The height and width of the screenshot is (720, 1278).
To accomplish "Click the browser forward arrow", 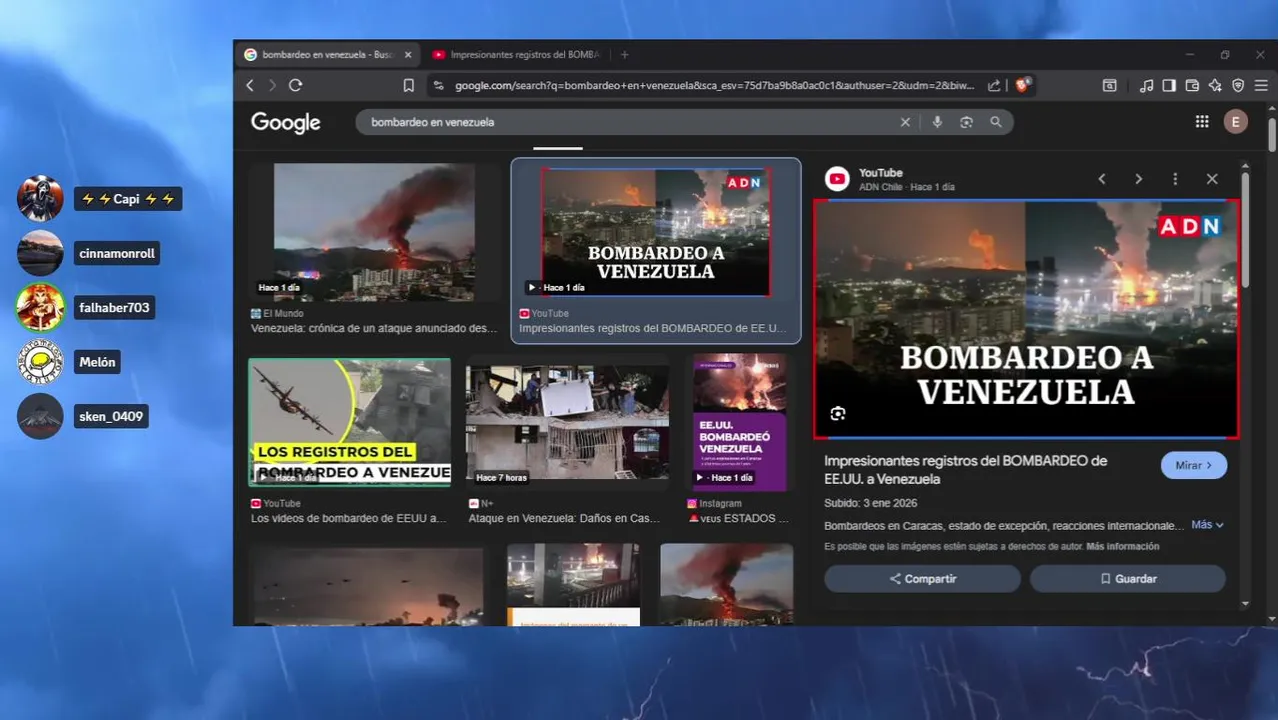I will click(272, 86).
